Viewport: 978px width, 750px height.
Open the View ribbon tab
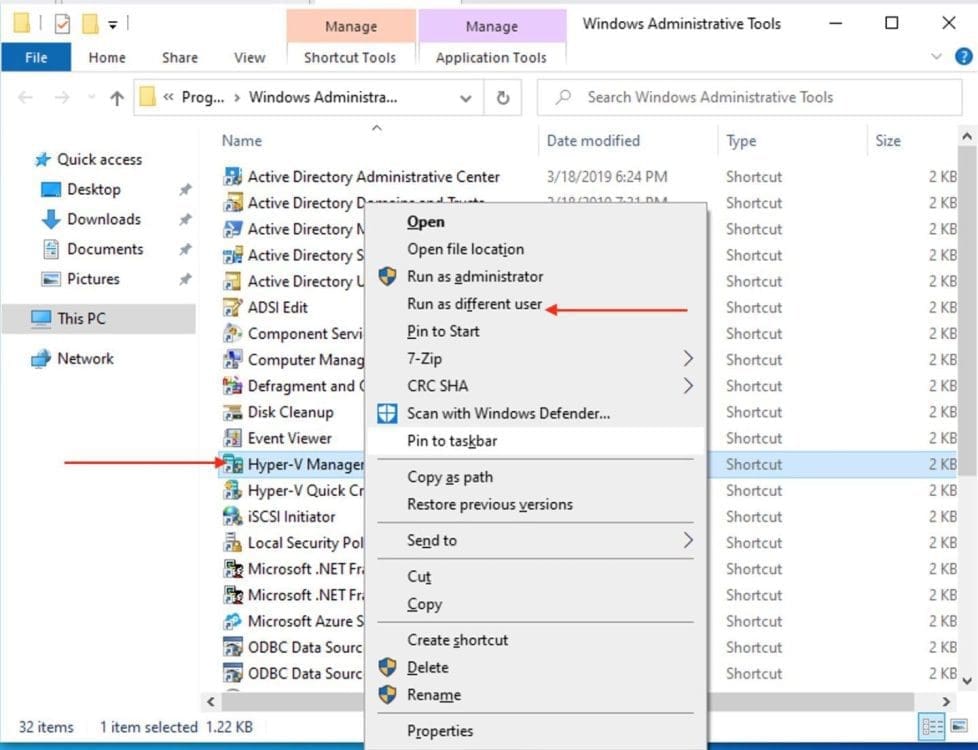249,57
